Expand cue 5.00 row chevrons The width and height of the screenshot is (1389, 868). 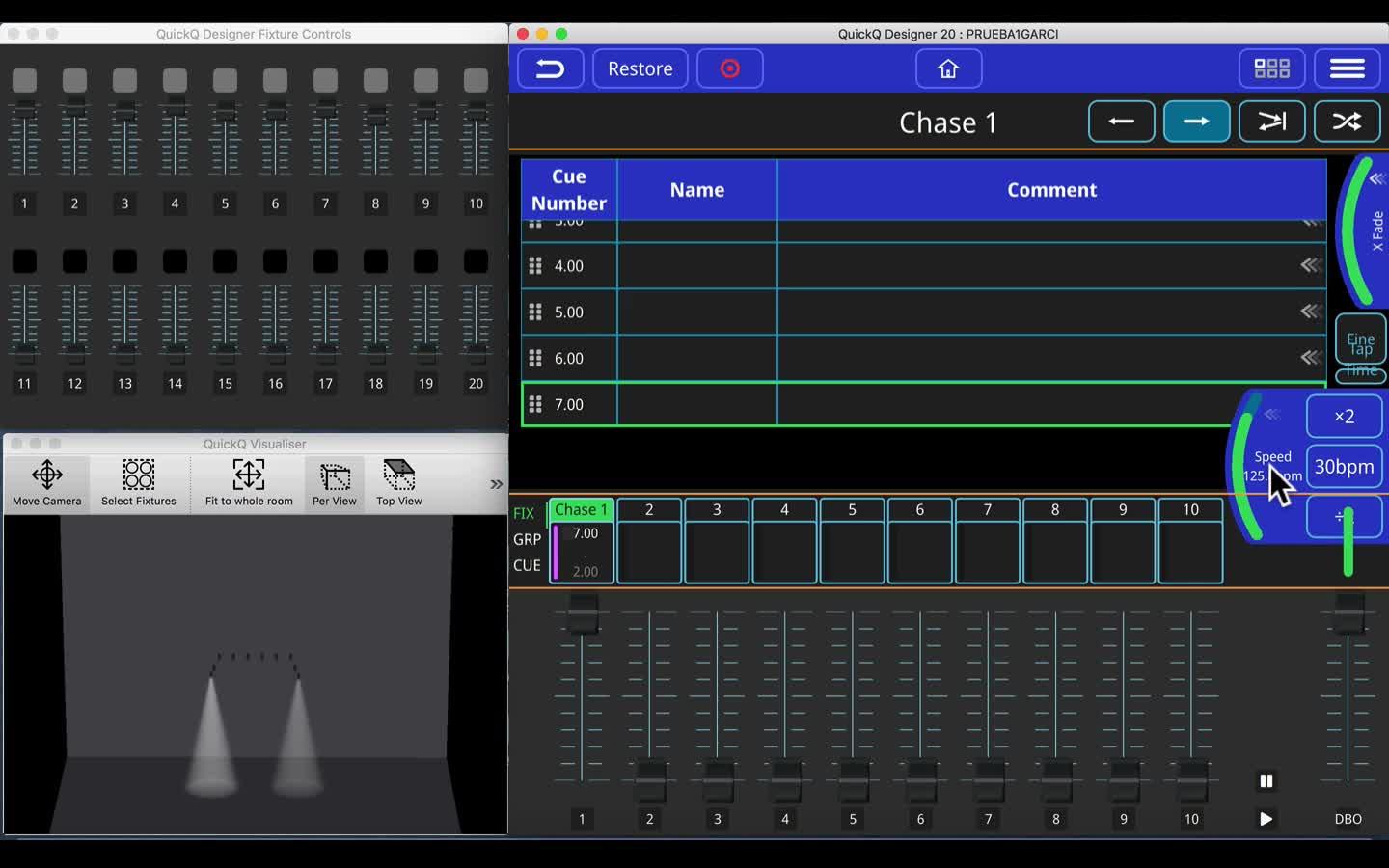(1310, 312)
